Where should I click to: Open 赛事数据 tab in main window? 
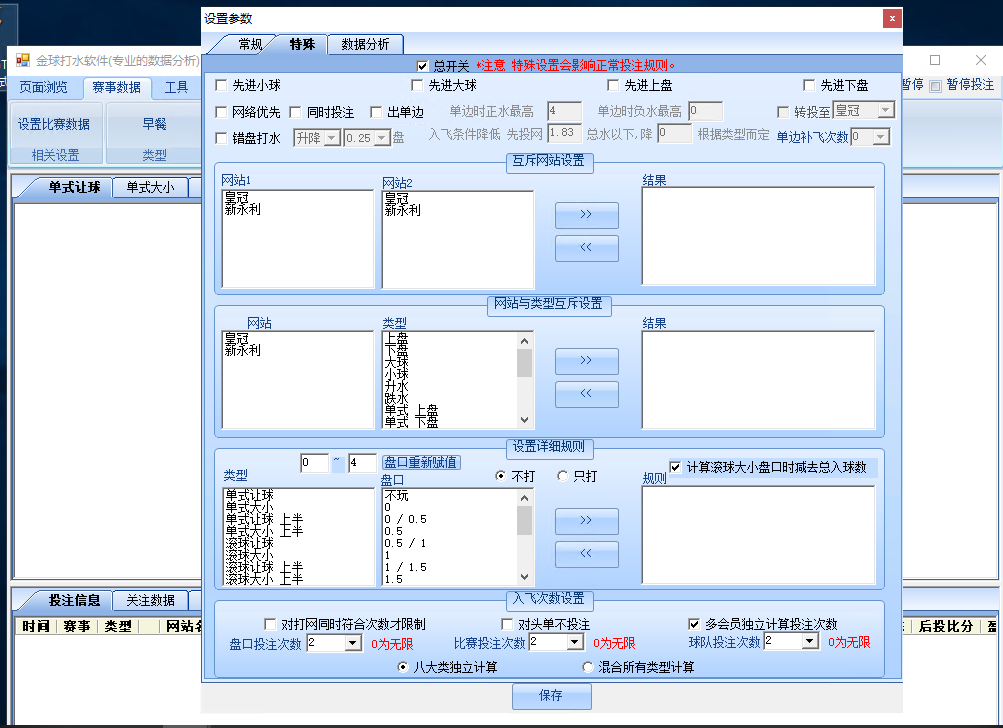point(116,87)
